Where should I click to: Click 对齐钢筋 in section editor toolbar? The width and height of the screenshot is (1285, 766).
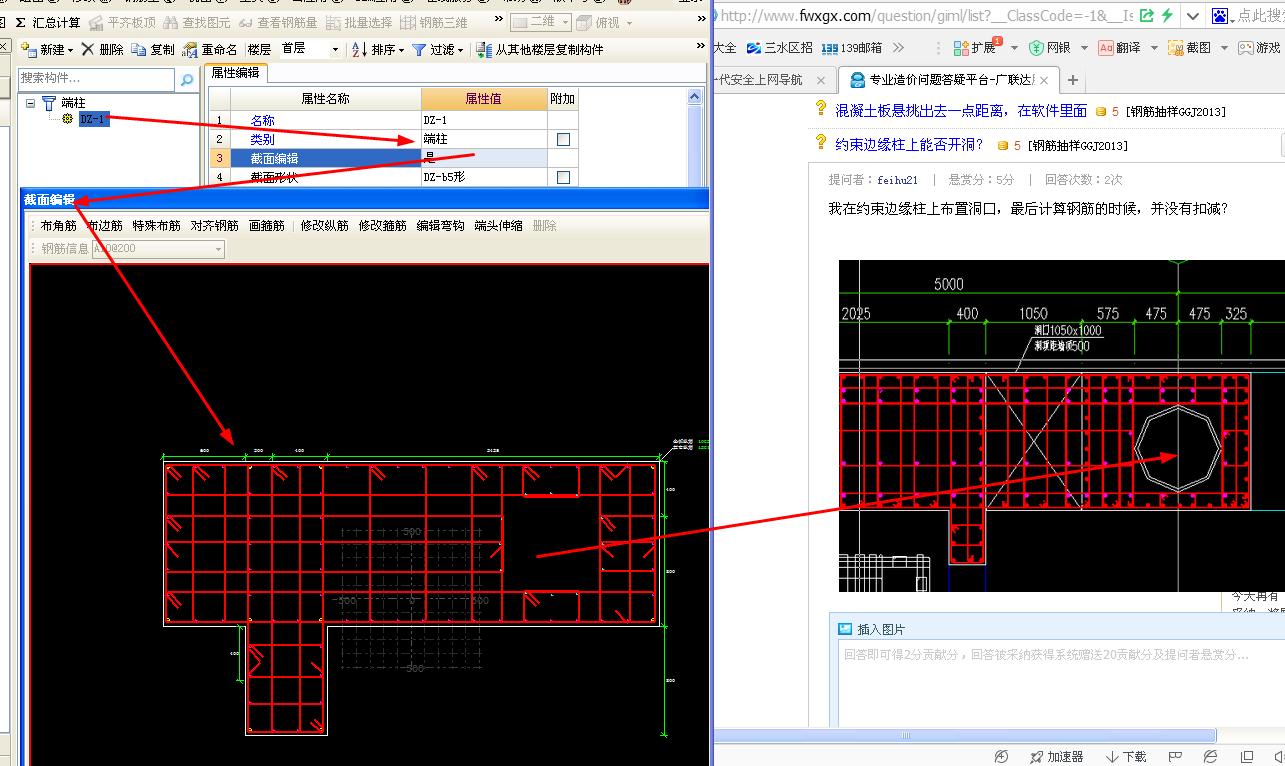tap(215, 226)
